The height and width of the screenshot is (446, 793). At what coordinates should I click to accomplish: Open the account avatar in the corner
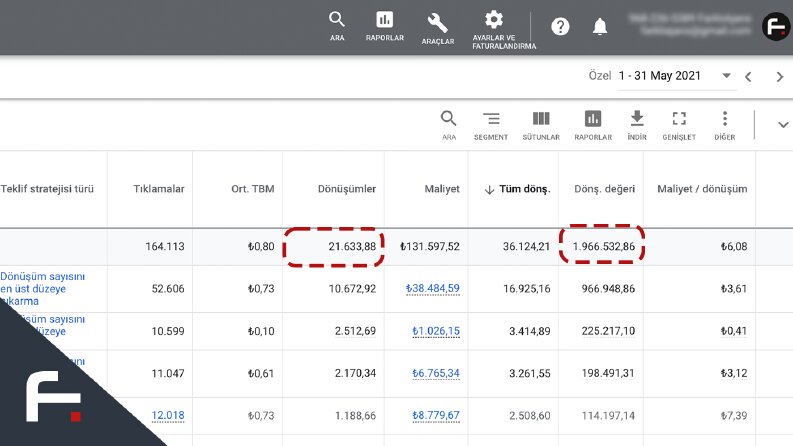point(776,26)
